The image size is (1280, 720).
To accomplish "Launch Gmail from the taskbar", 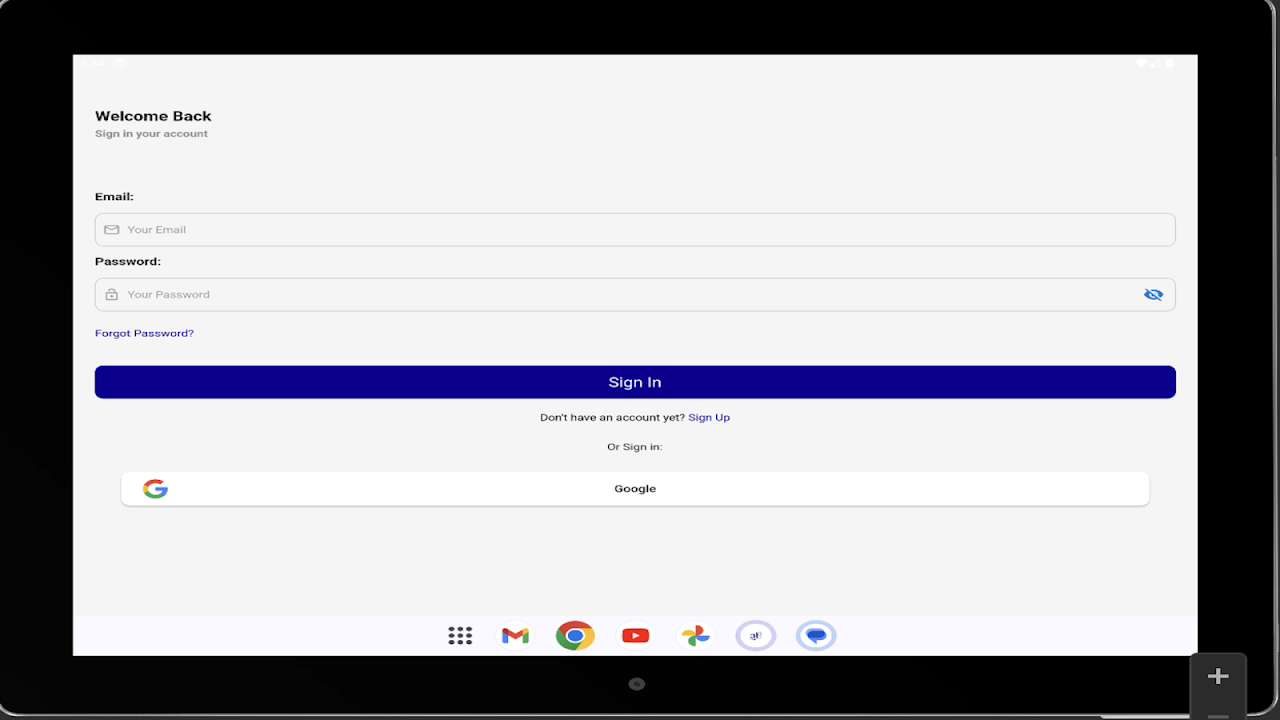I will coord(515,636).
